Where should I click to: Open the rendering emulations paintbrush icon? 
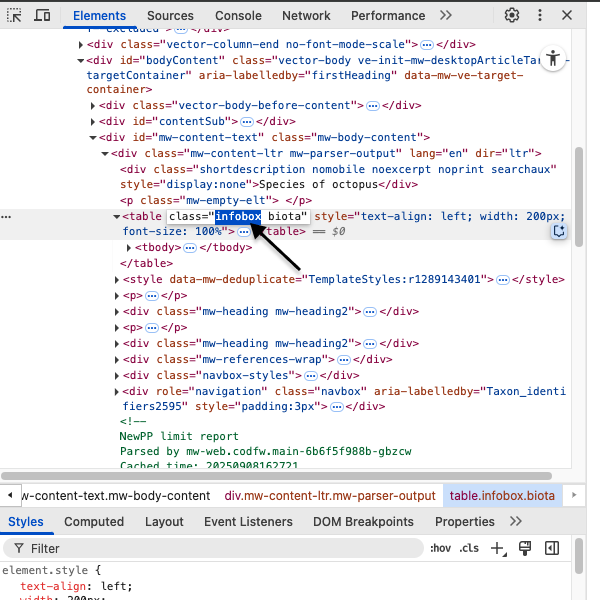524,548
